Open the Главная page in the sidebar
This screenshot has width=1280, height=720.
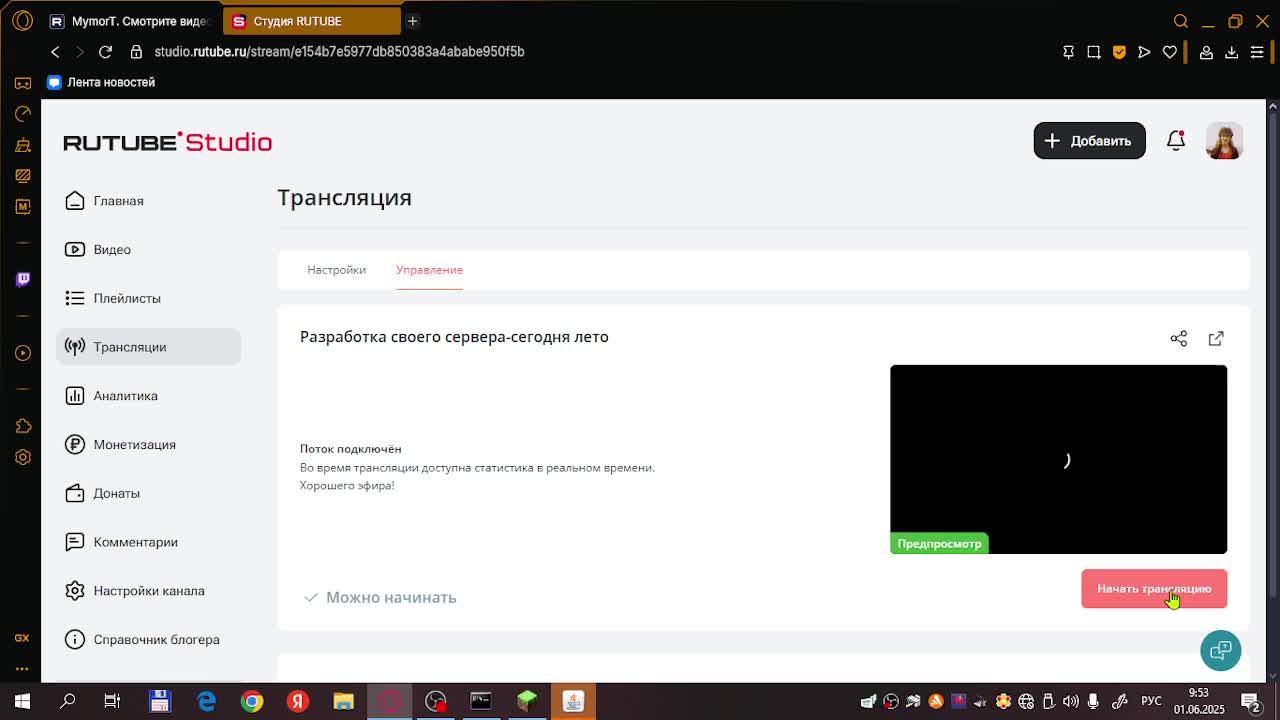click(x=148, y=201)
